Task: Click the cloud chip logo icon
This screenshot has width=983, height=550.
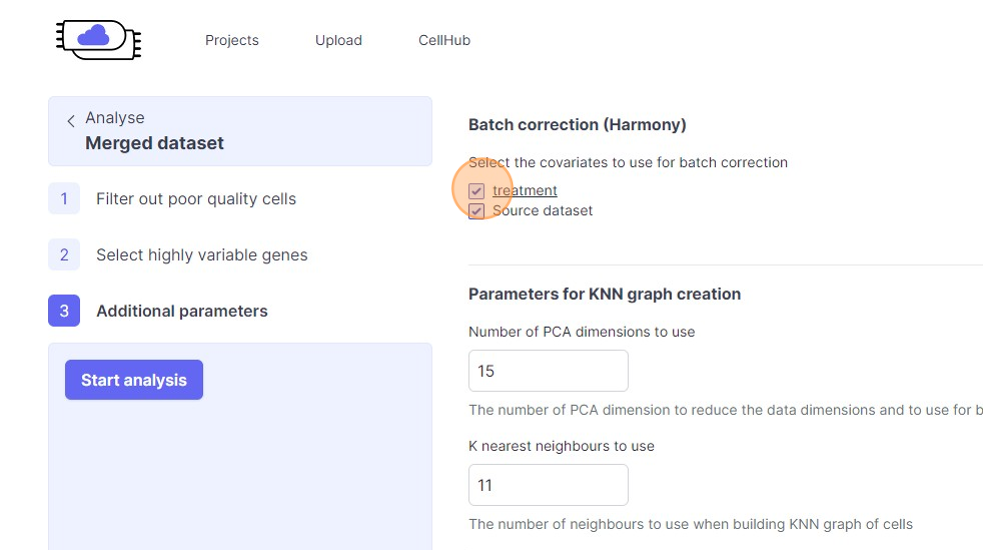Action: pyautogui.click(x=97, y=39)
